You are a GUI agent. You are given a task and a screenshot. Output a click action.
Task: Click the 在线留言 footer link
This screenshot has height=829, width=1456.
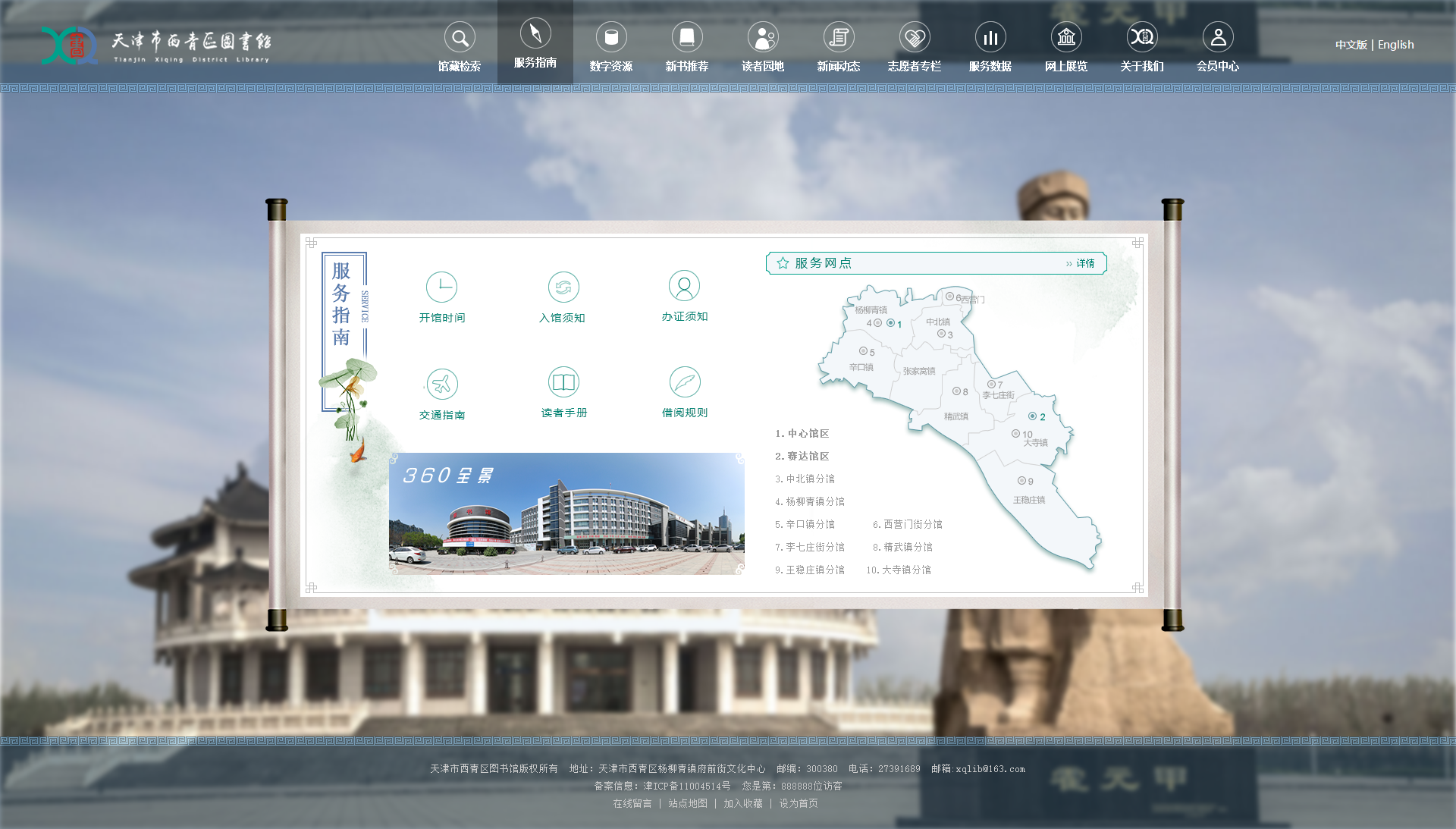click(x=632, y=803)
